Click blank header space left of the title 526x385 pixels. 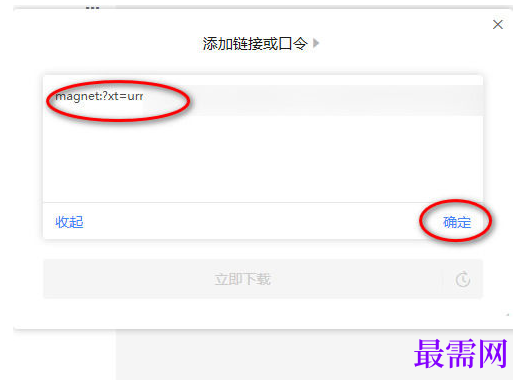(107, 44)
